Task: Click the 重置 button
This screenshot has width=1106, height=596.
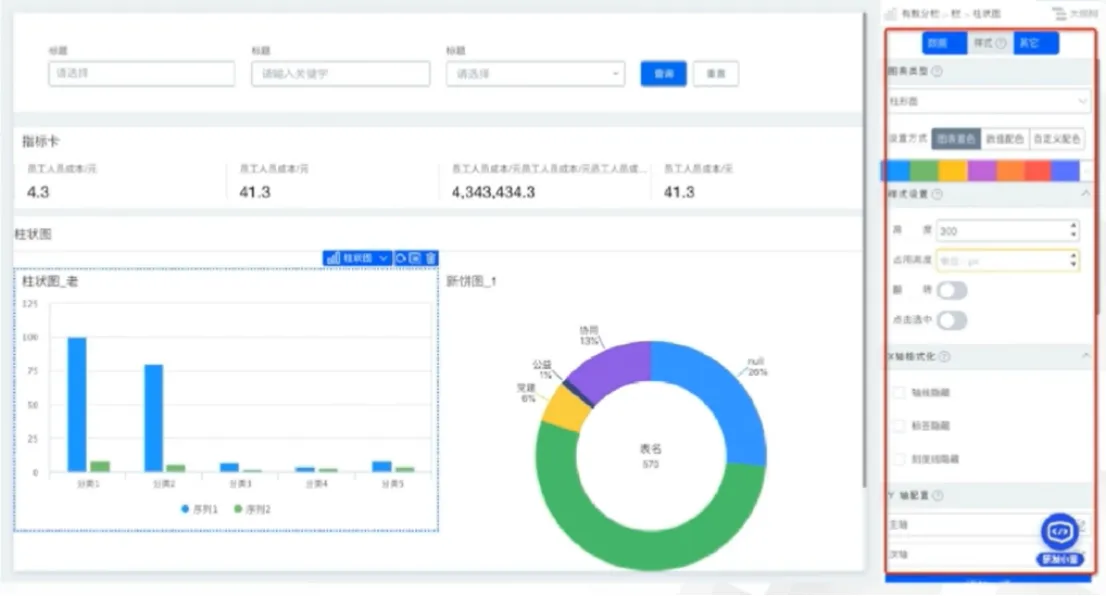Action: pyautogui.click(x=716, y=74)
